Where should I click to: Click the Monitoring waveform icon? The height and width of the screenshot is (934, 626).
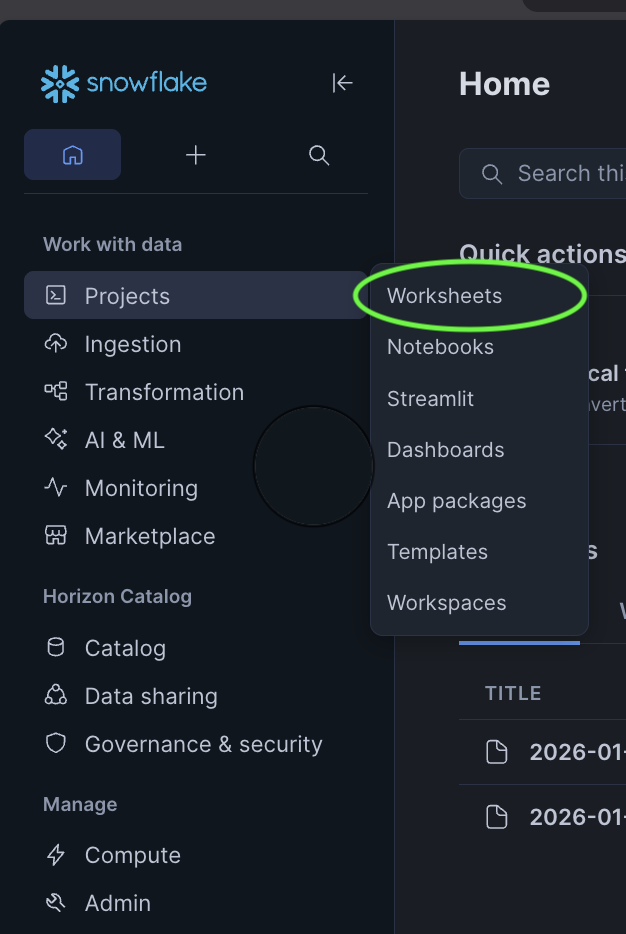click(x=54, y=488)
